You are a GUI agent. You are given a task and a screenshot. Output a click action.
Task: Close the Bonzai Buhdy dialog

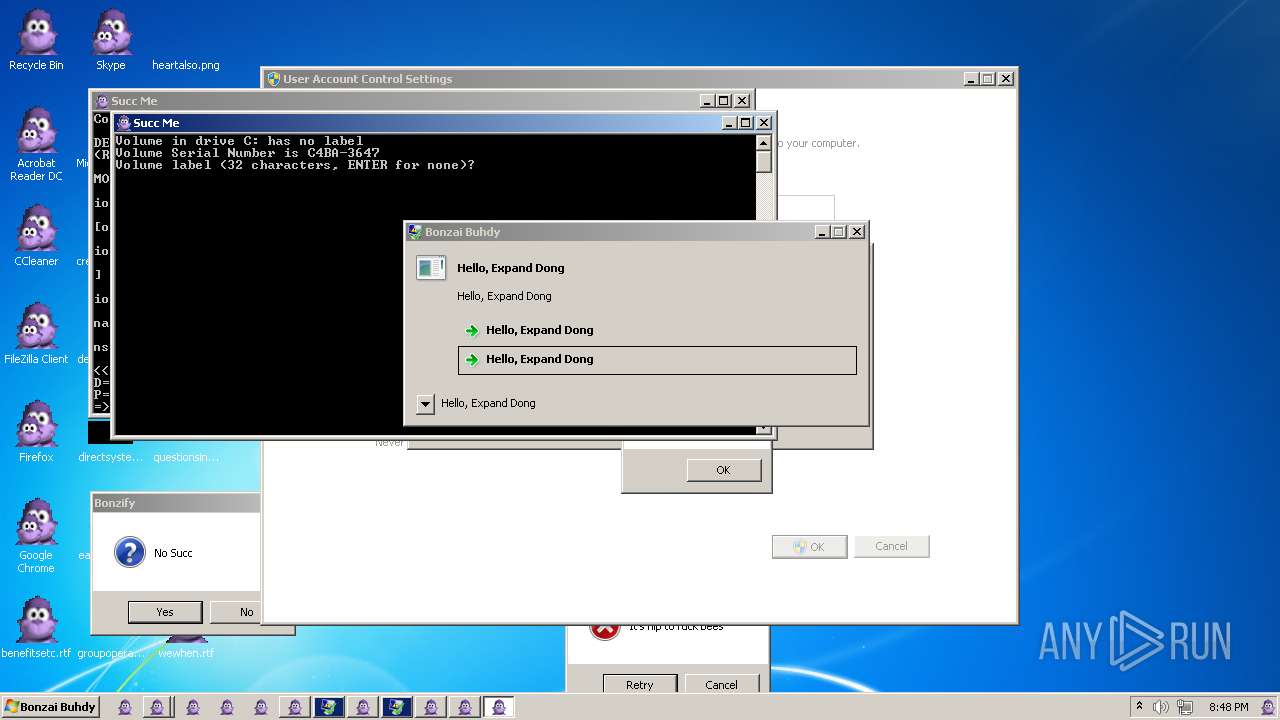pyautogui.click(x=857, y=232)
